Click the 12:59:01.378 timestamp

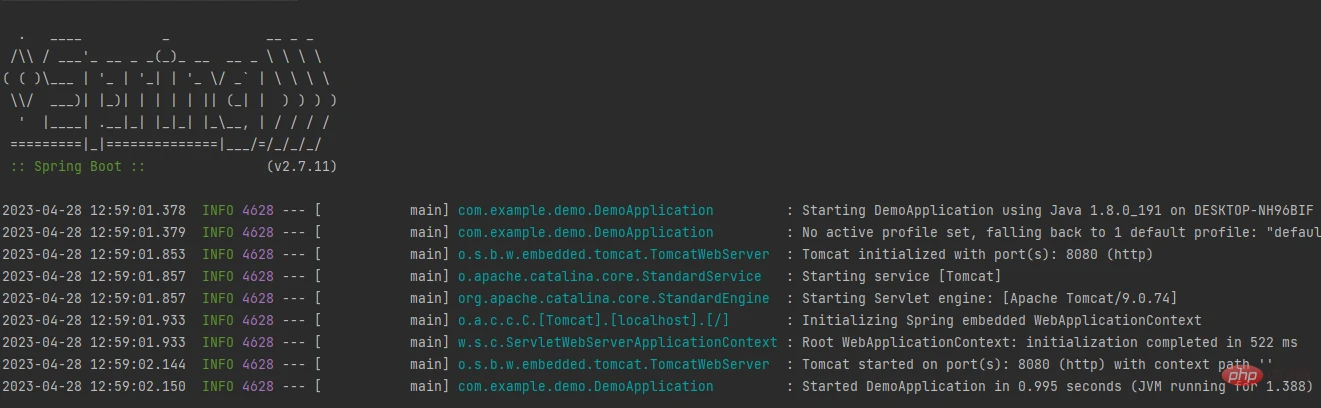(94, 210)
